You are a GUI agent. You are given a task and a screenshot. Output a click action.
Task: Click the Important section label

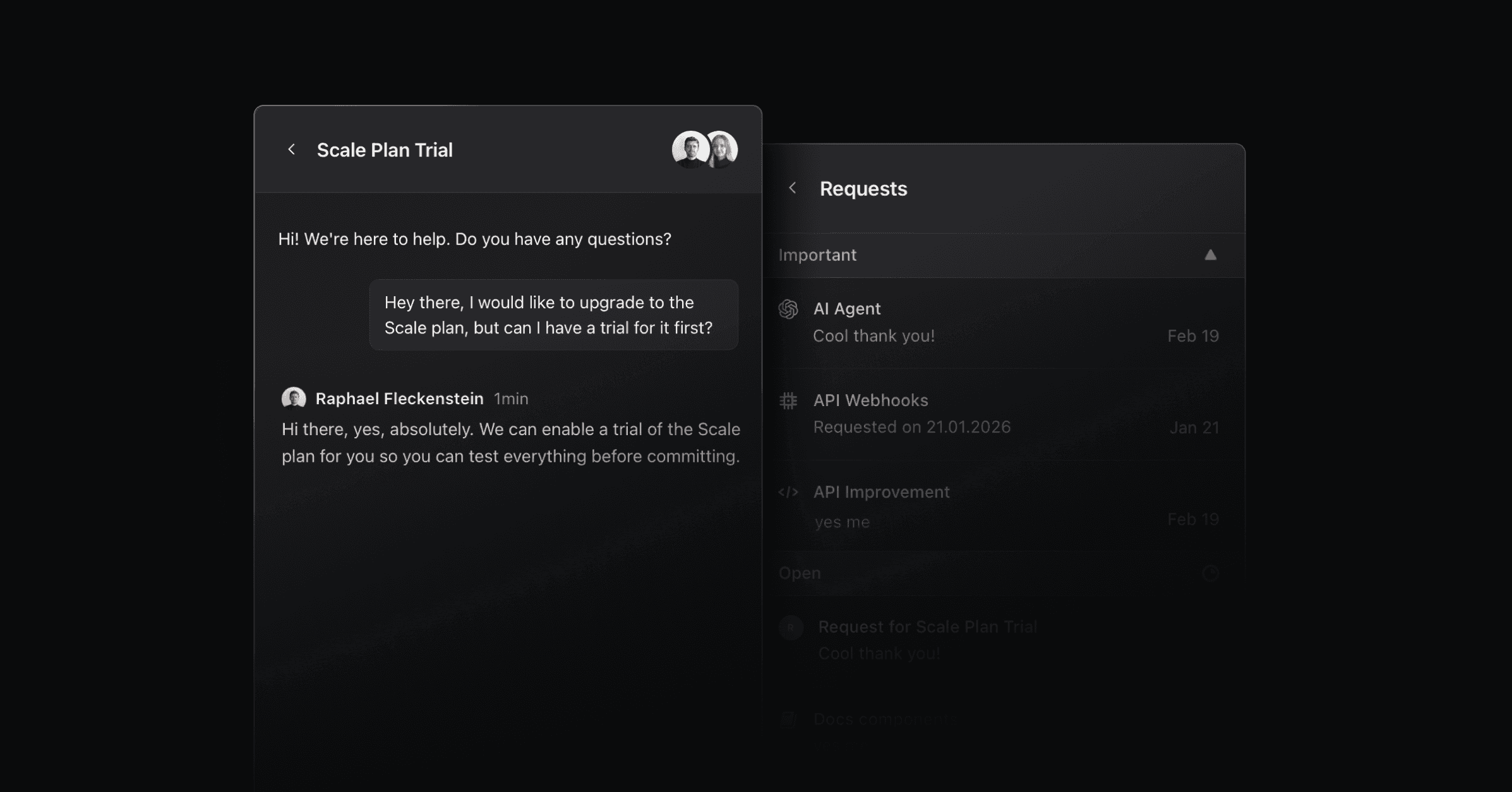[x=817, y=255]
